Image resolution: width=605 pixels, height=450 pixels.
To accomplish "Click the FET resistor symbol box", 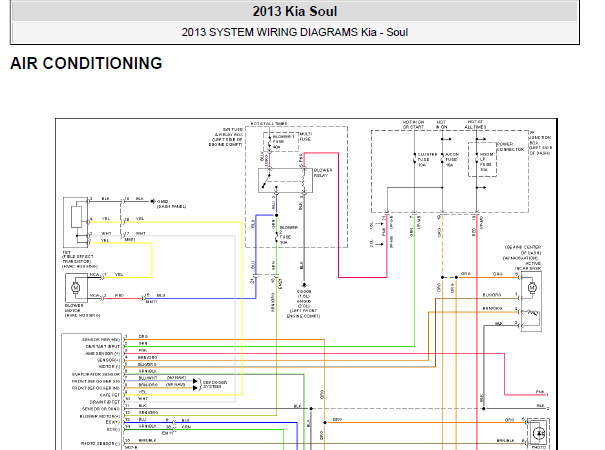I will [76, 217].
